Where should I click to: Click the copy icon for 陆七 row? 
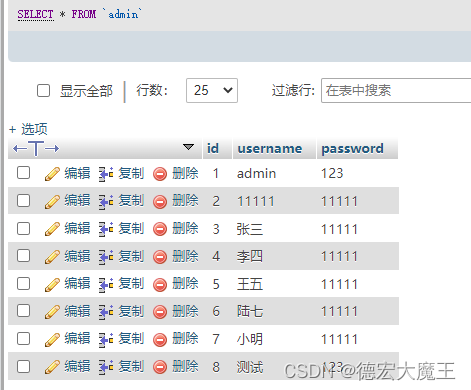106,312
